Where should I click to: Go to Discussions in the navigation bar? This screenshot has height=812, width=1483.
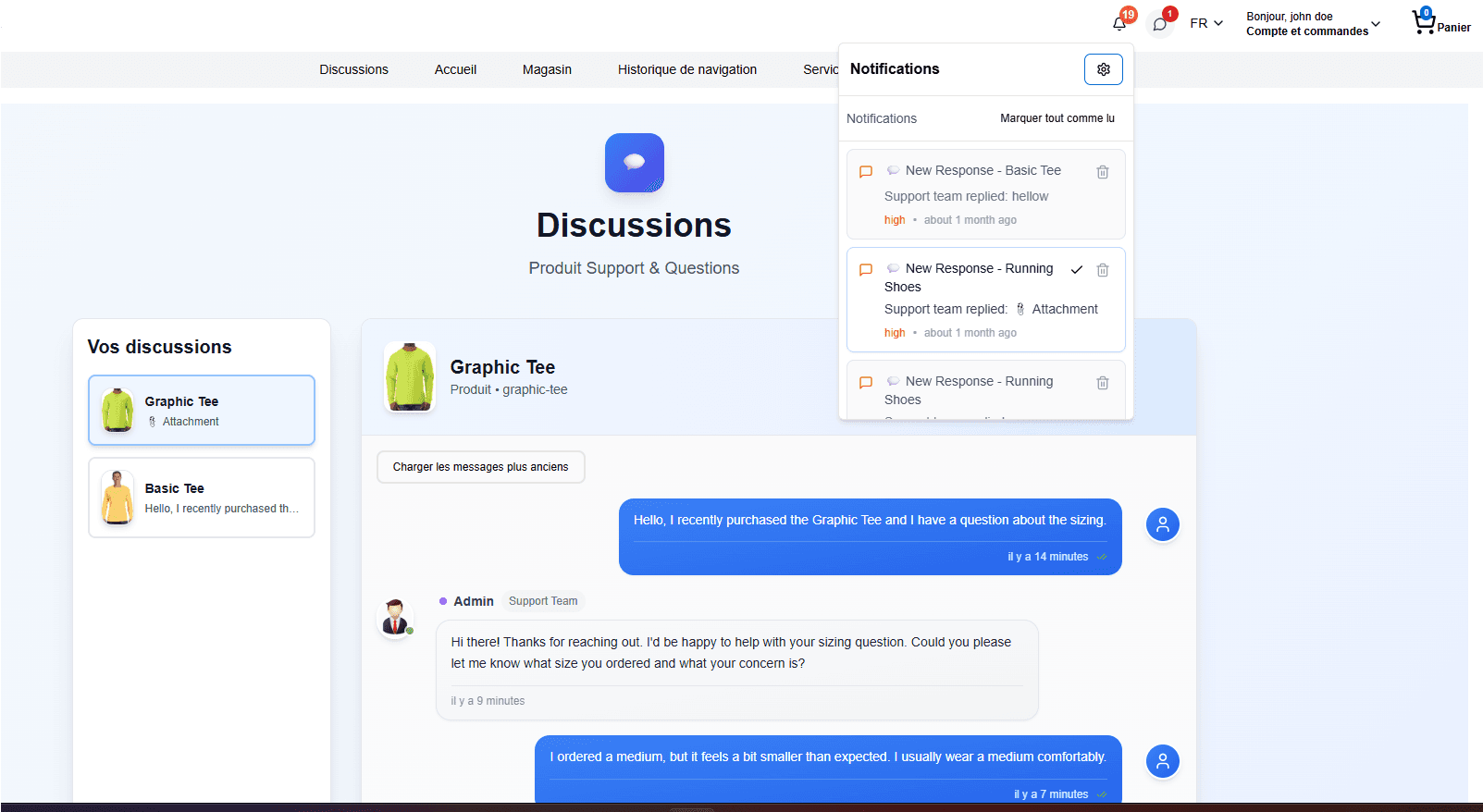[x=353, y=69]
